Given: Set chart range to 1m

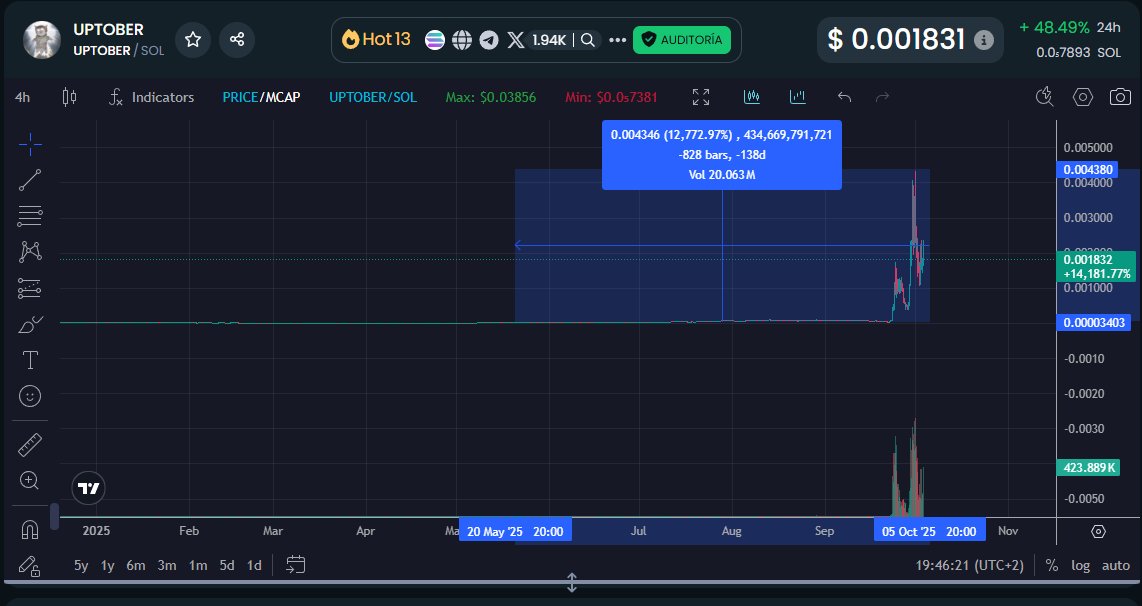Looking at the screenshot, I should tap(198, 565).
